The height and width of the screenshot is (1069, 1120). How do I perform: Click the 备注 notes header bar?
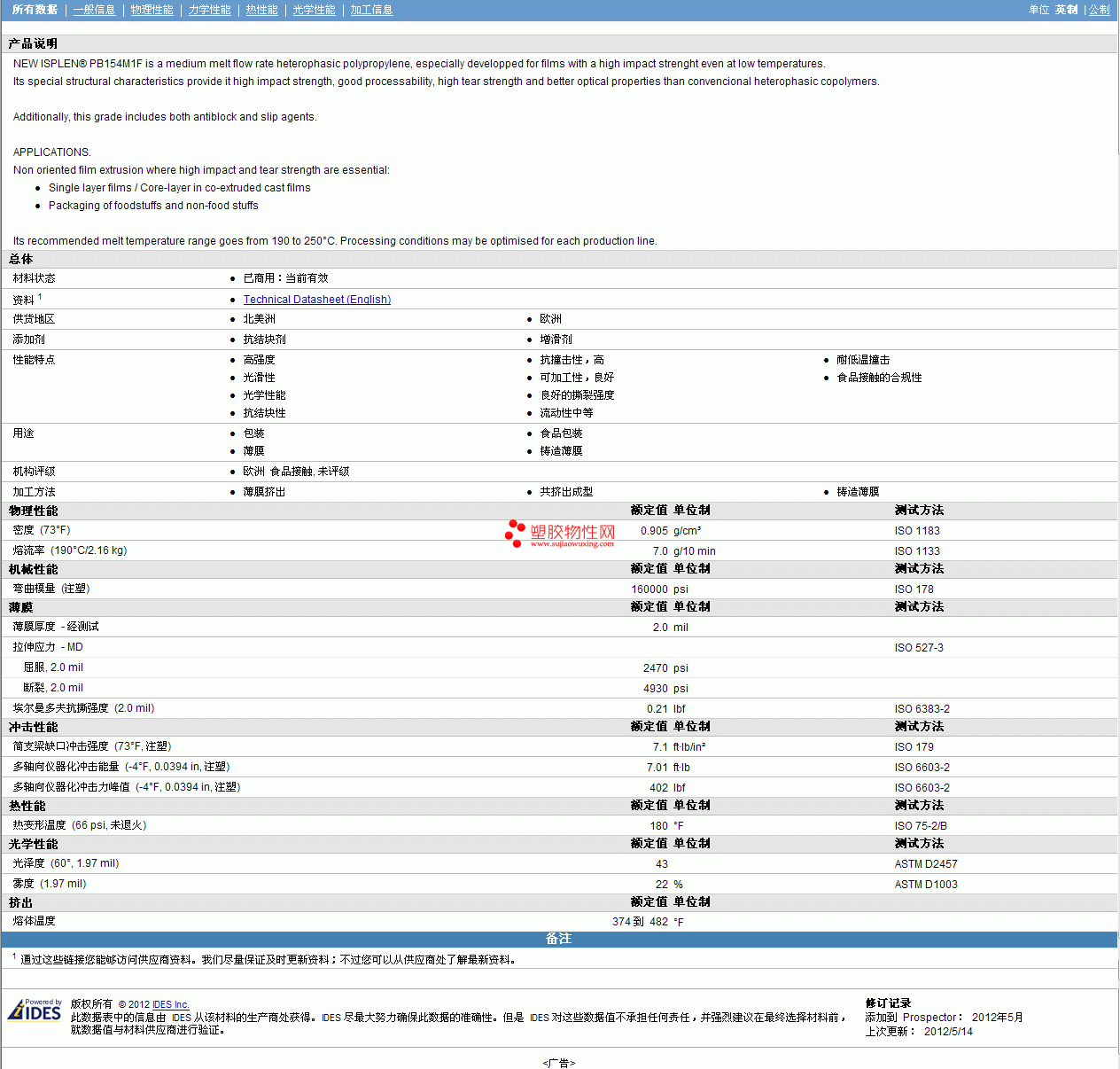(x=559, y=939)
